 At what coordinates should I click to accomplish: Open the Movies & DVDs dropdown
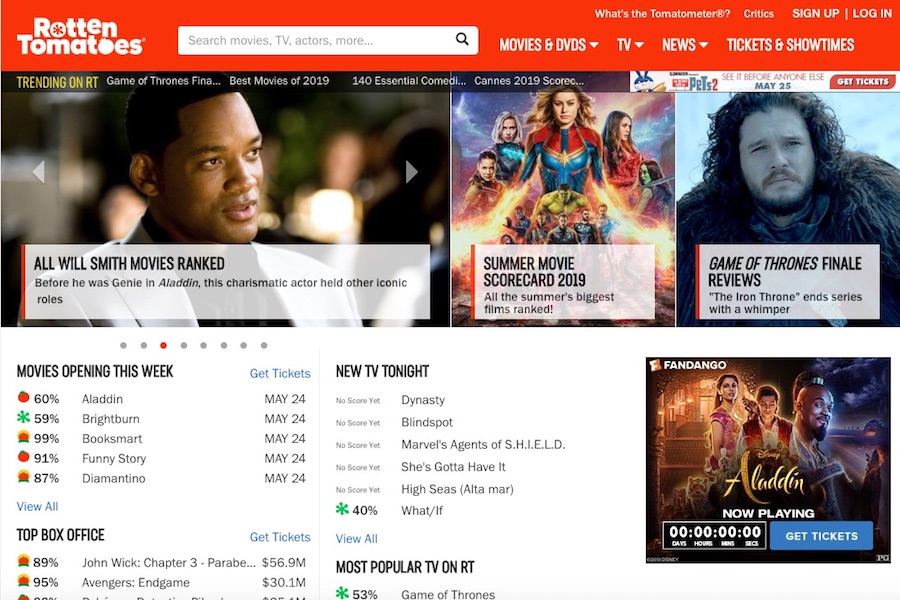click(x=548, y=44)
